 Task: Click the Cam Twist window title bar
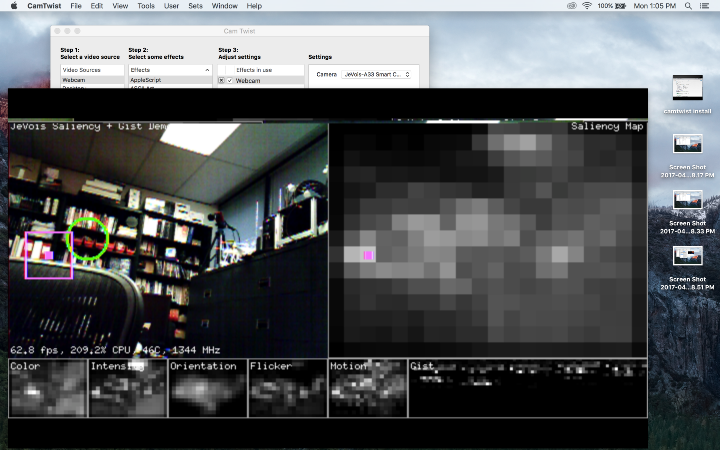pos(240,31)
